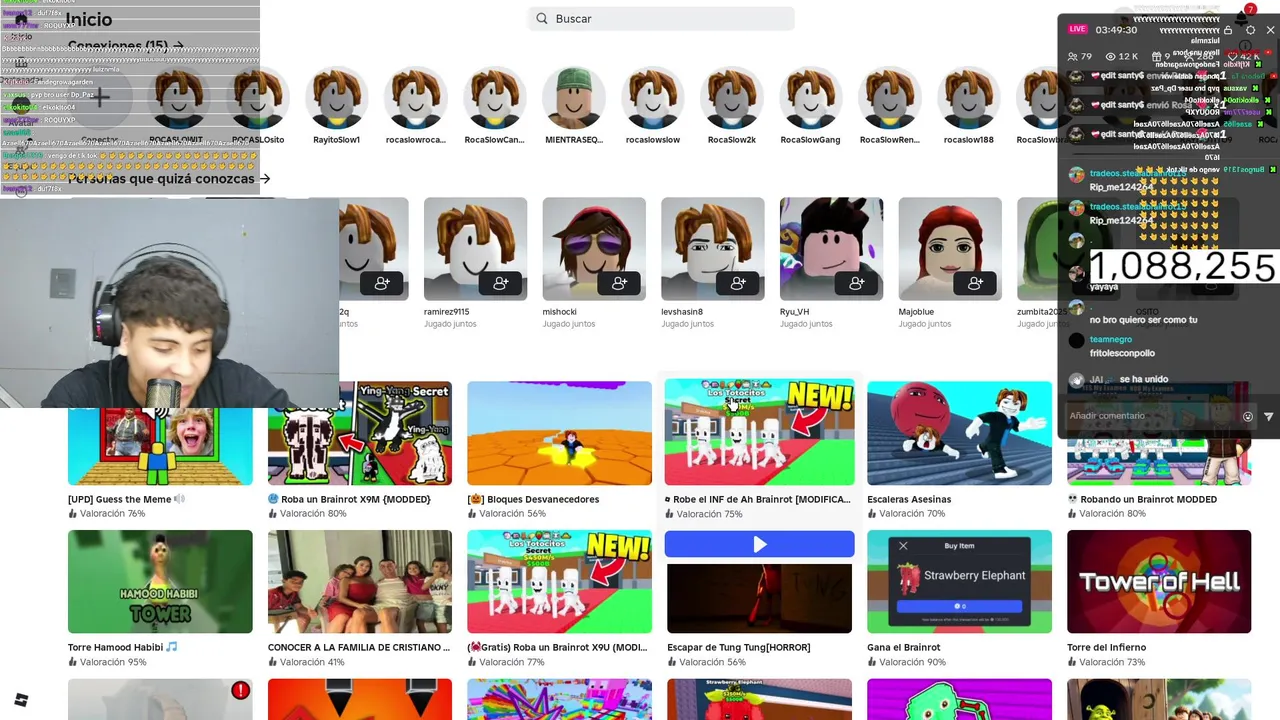This screenshot has height=720, width=1280.
Task: Click Valoración 76% thumbs-up icon
Action: tap(73, 514)
